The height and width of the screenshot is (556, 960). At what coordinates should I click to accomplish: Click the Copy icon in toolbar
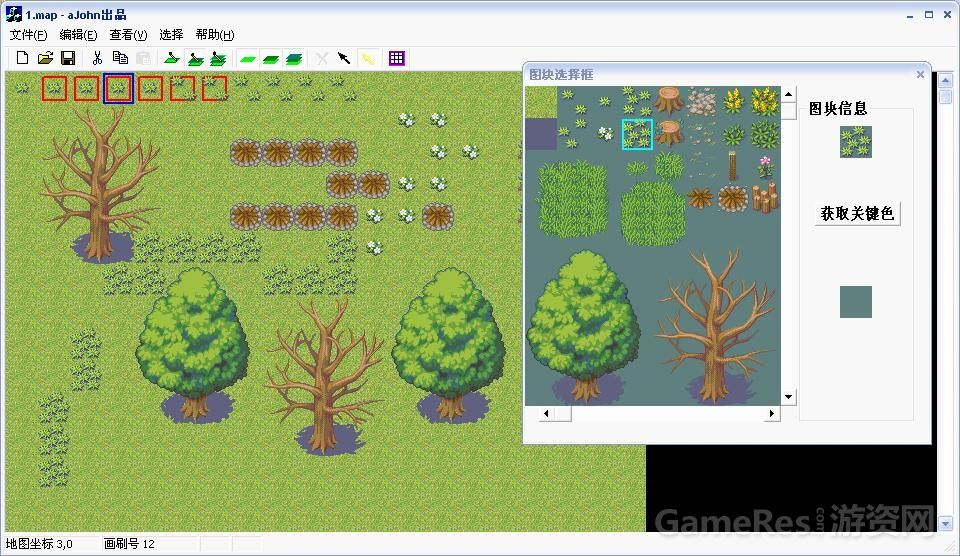tap(120, 58)
